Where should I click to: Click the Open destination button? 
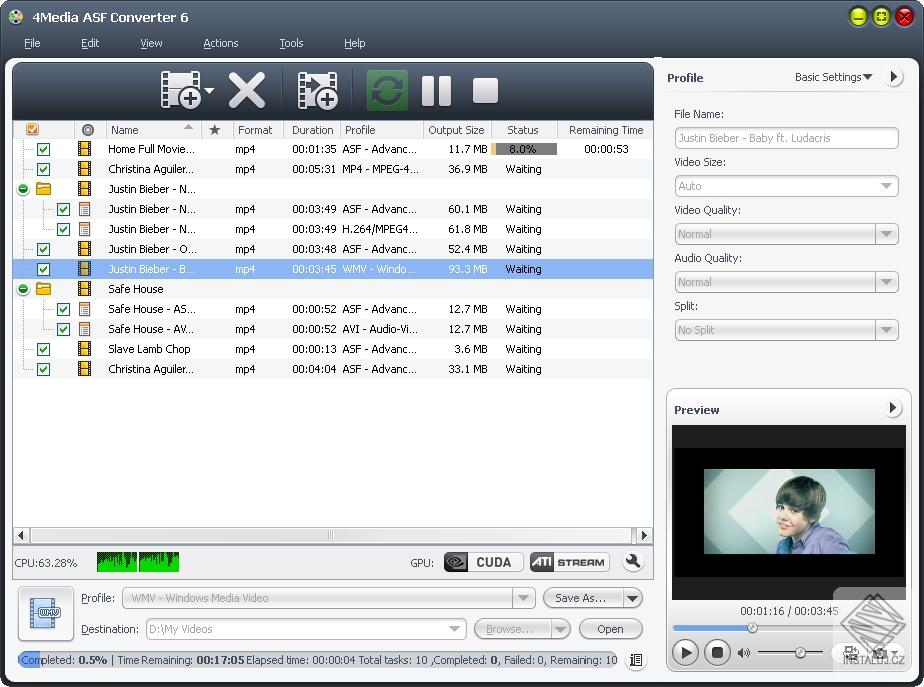[x=610, y=629]
